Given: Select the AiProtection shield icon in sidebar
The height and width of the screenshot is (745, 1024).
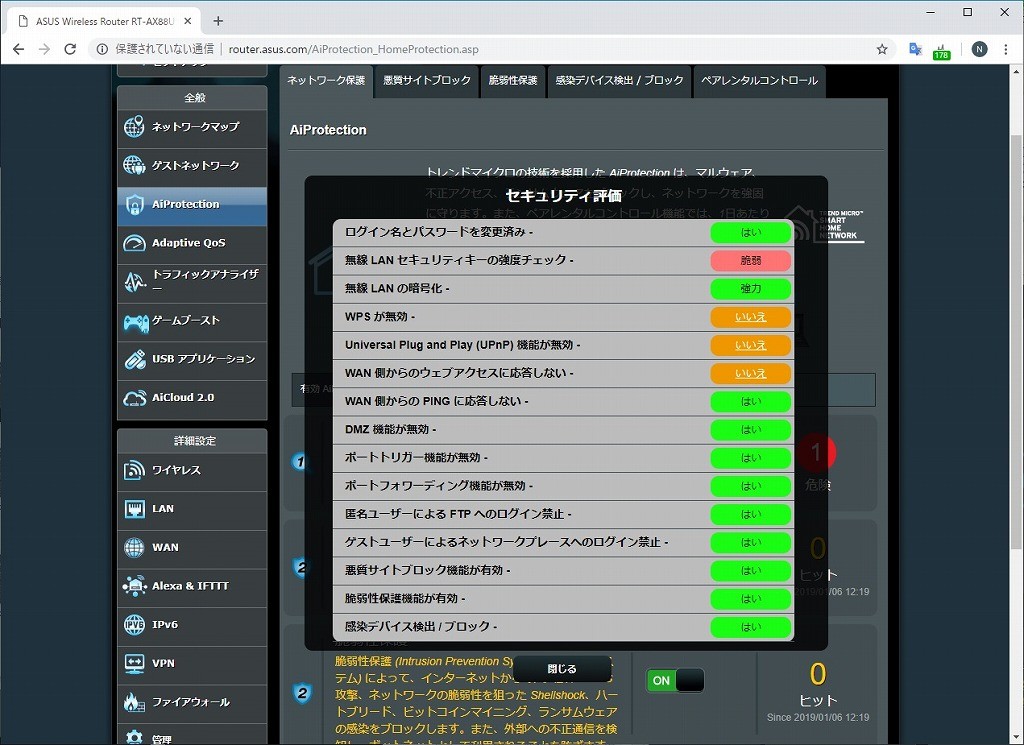Looking at the screenshot, I should tap(134, 204).
